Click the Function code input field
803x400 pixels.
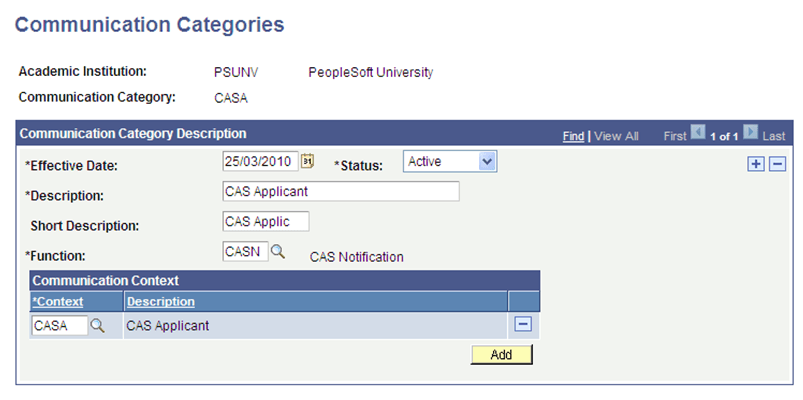click(245, 252)
